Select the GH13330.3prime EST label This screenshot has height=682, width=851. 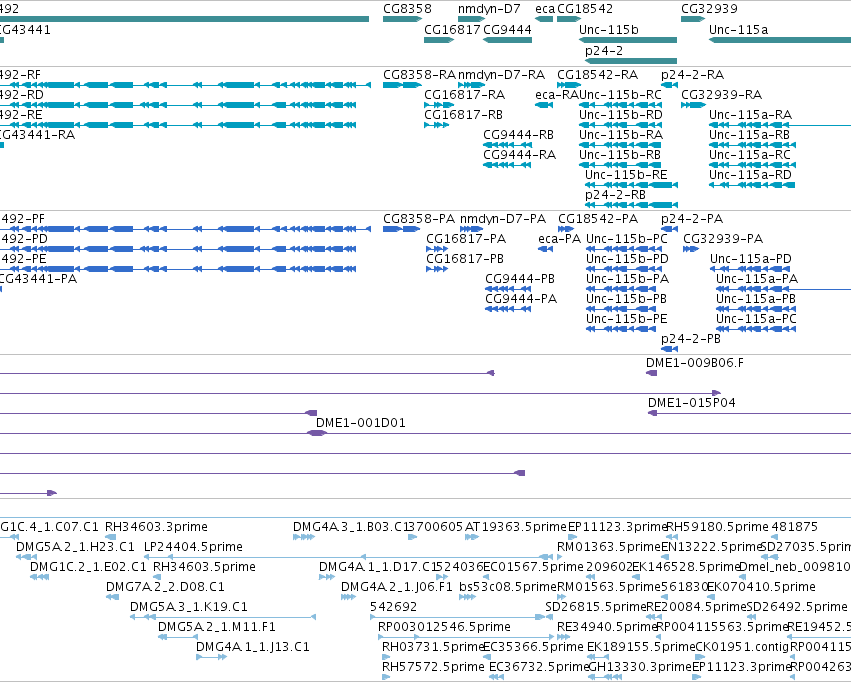(x=640, y=667)
